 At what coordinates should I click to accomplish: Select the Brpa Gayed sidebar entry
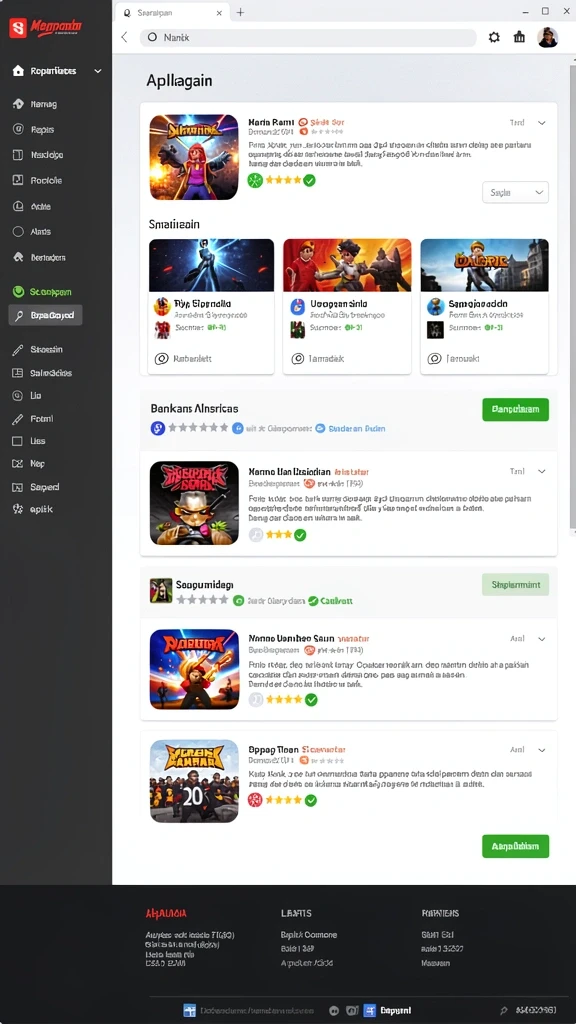45,315
